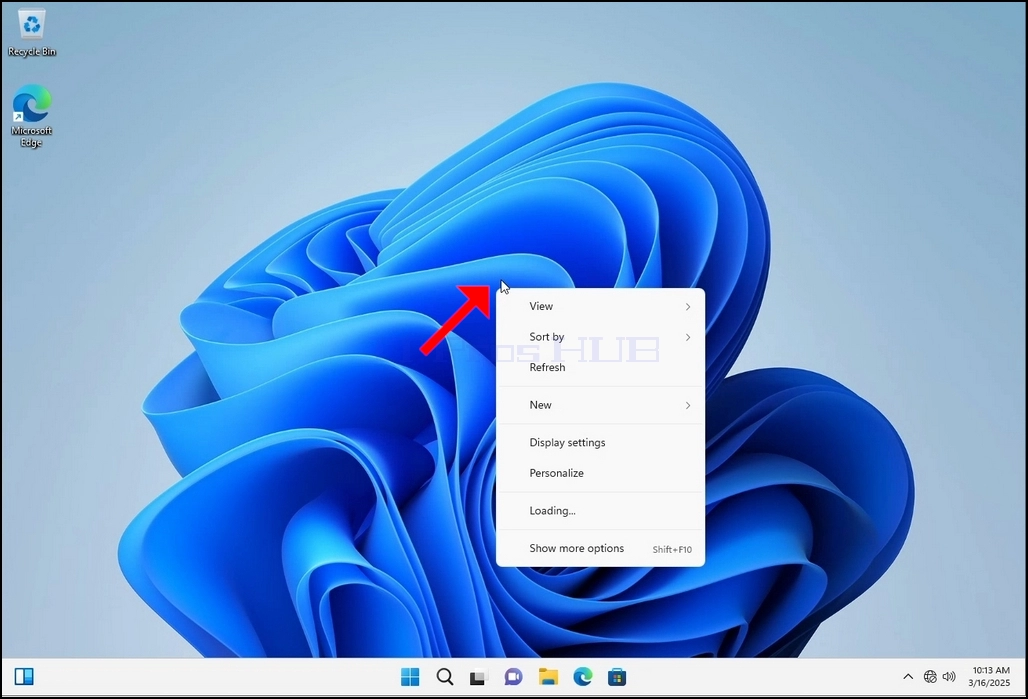Launch Edge browser from taskbar
The image size is (1028, 699).
[x=583, y=677]
